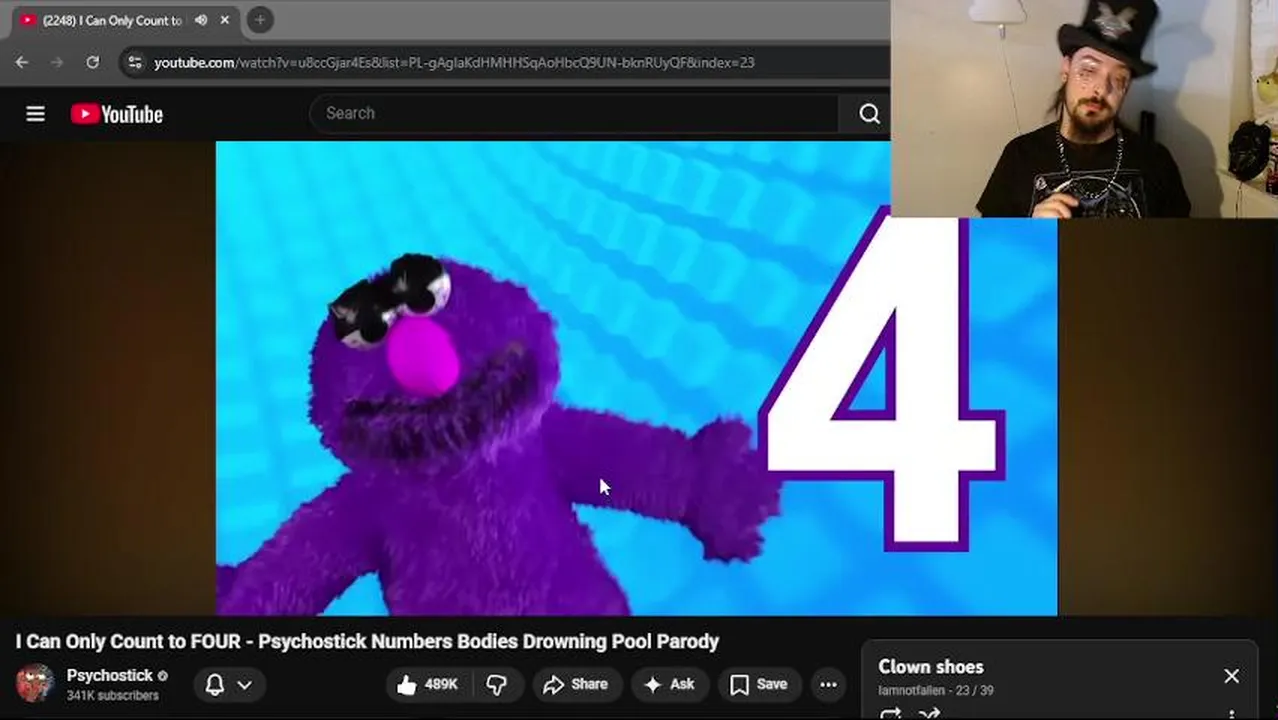Save video to a playlist
The image size is (1278, 720).
click(758, 684)
